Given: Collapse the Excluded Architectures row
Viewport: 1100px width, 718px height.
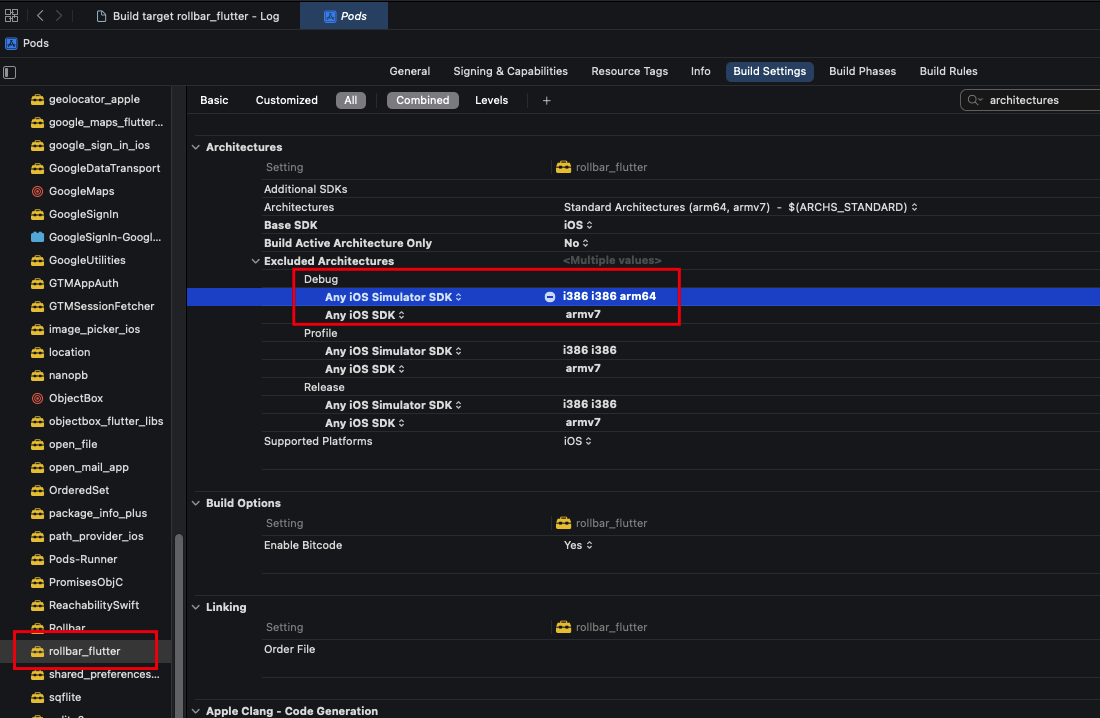Looking at the screenshot, I should pyautogui.click(x=255, y=261).
